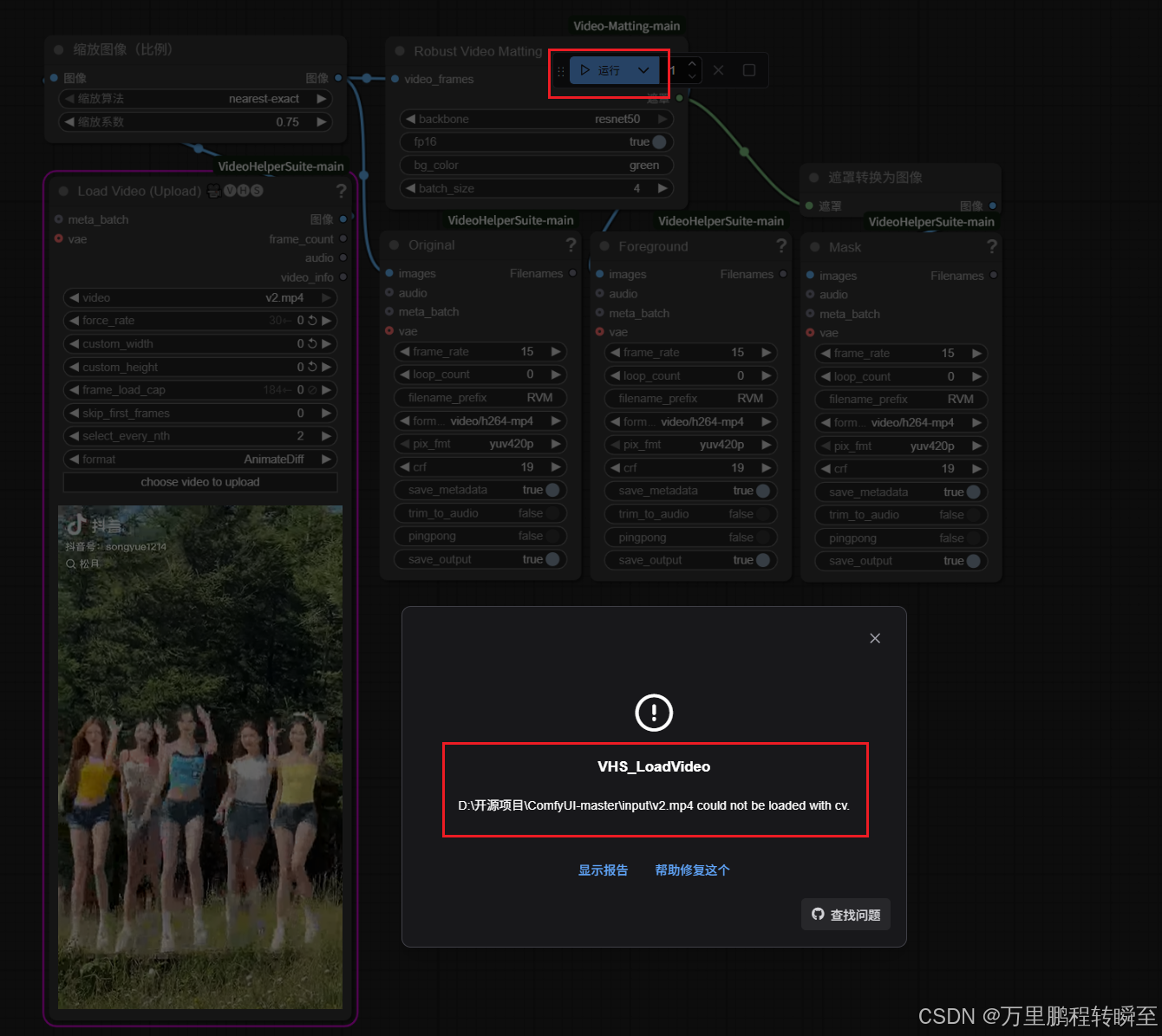Grab the drag handle of the run toolbar
The image size is (1162, 1036).
[x=561, y=71]
